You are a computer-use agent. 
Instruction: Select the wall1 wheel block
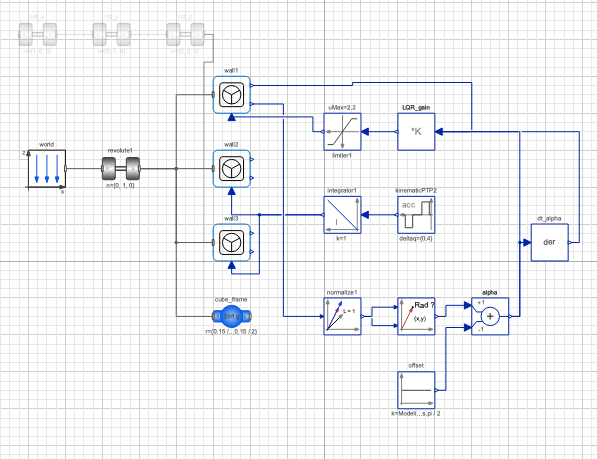tap(231, 95)
